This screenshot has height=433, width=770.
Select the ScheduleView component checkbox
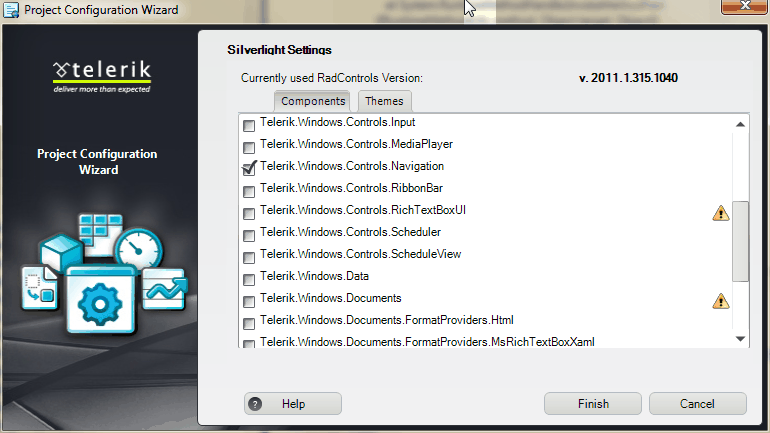(x=249, y=257)
